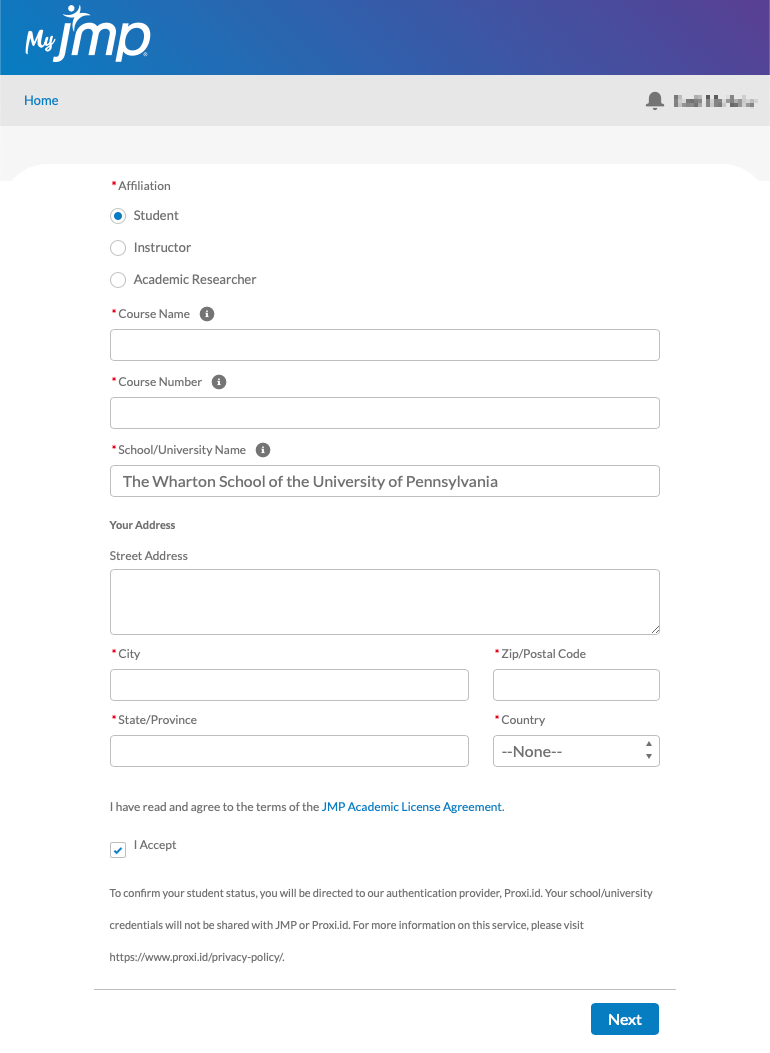Select the Academic Researcher radio button

pos(118,280)
